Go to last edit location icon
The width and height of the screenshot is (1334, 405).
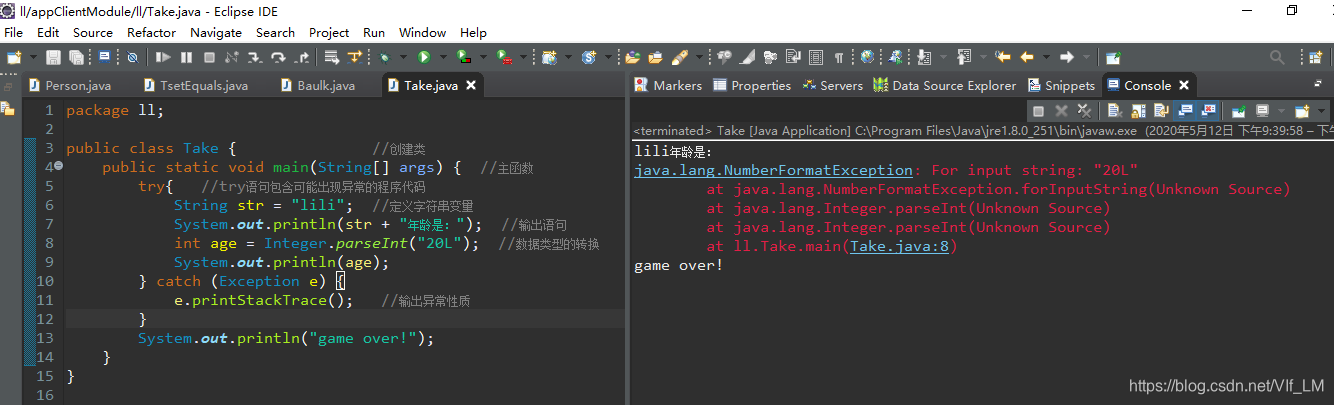click(1003, 57)
